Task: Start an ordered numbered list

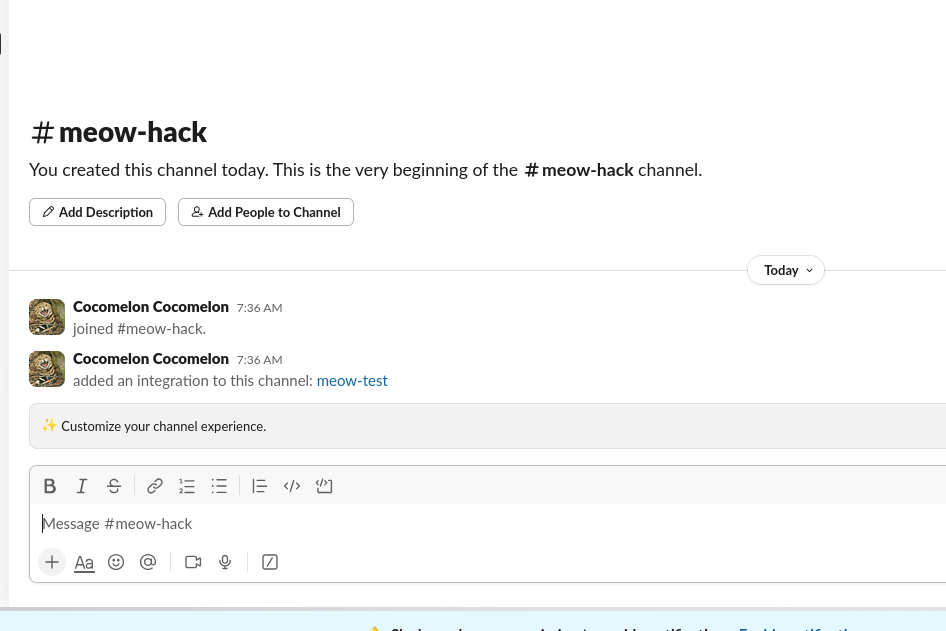Action: (x=187, y=486)
